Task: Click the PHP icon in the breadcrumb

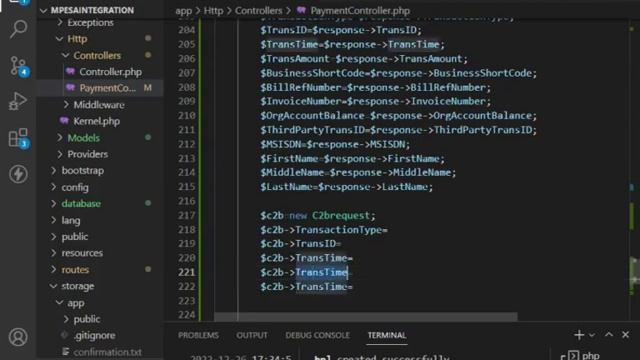Action: (x=301, y=10)
